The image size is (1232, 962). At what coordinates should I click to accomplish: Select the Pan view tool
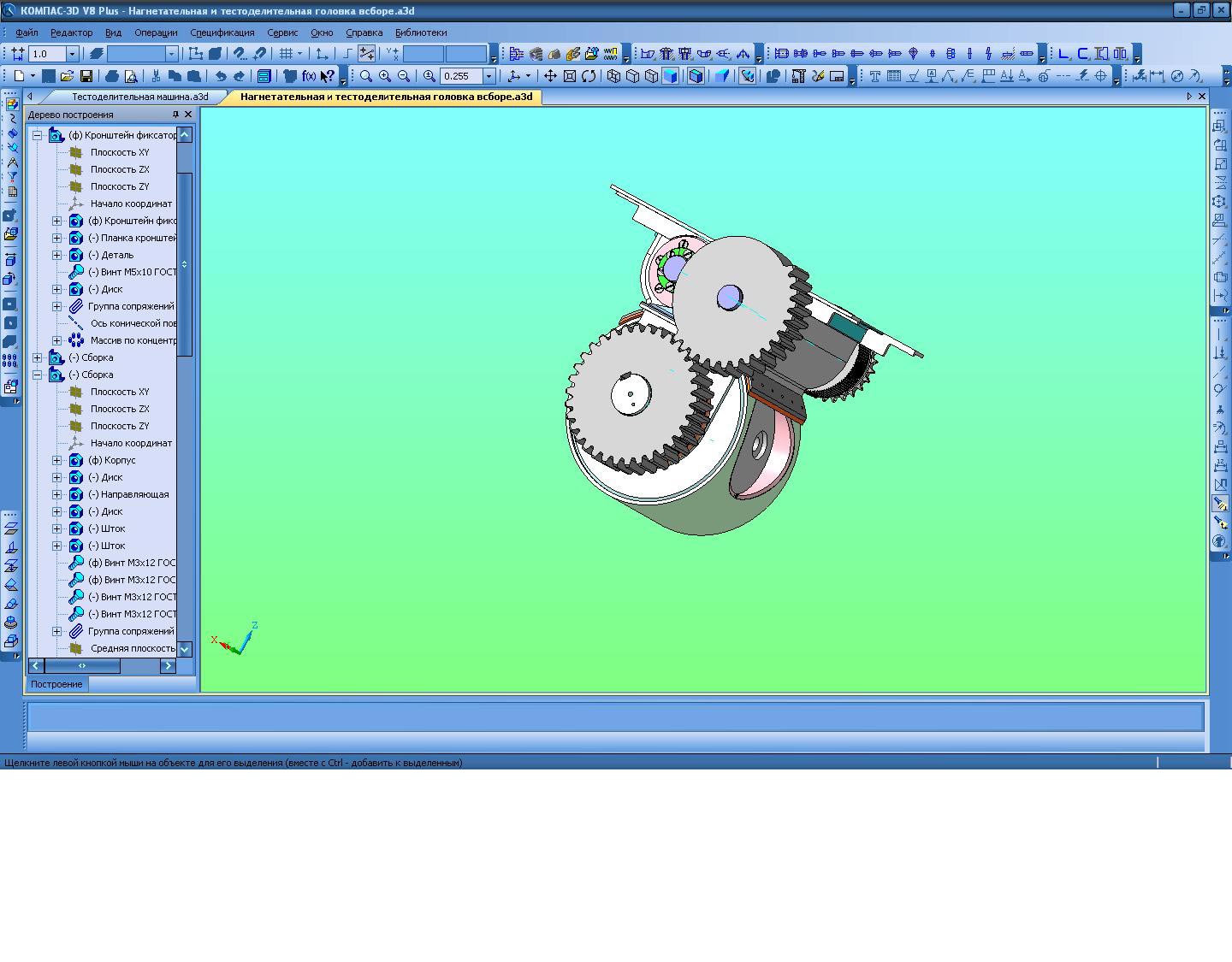[x=550, y=76]
